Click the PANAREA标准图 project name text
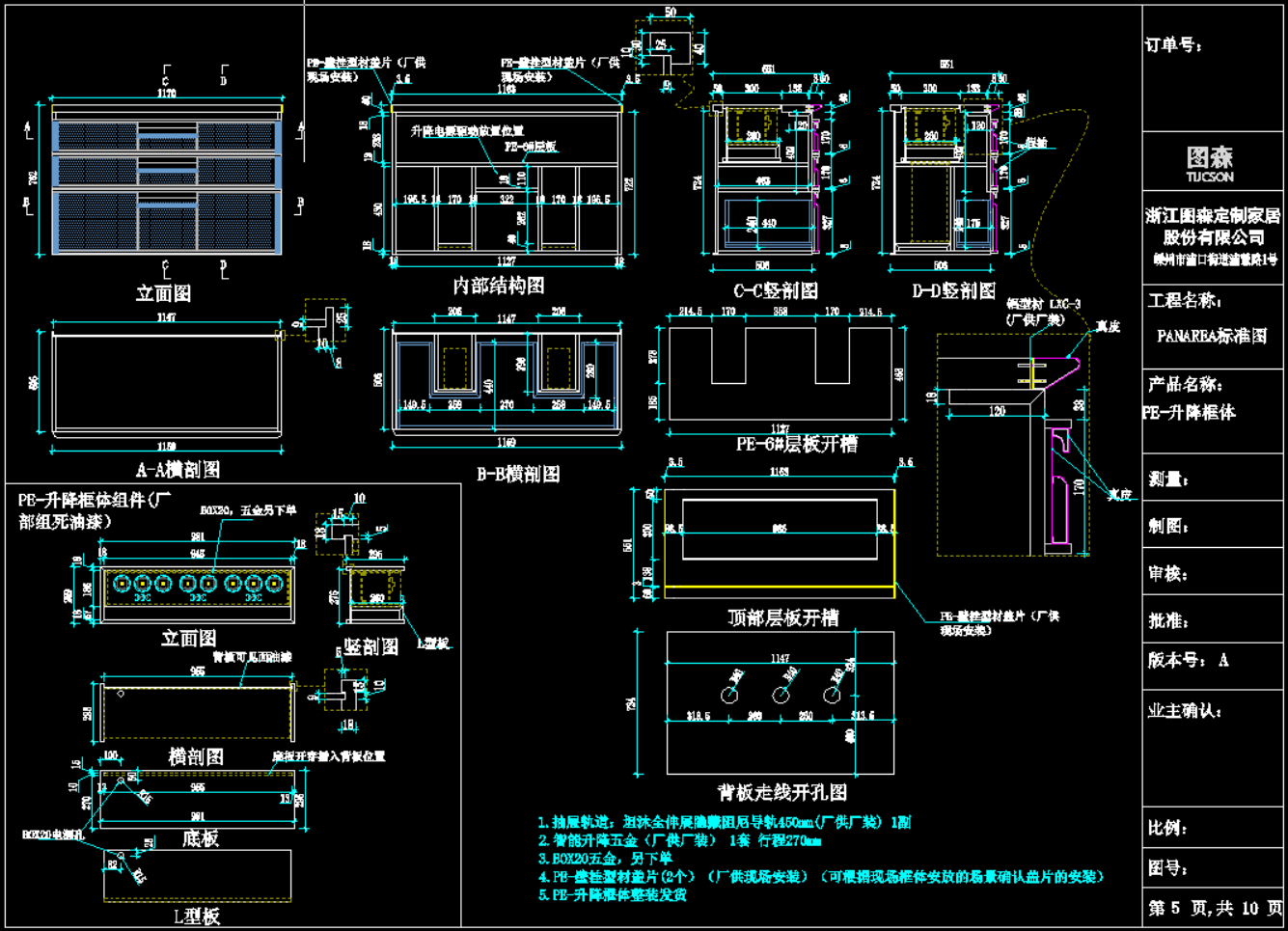This screenshot has width=1288, height=931. click(x=1212, y=336)
